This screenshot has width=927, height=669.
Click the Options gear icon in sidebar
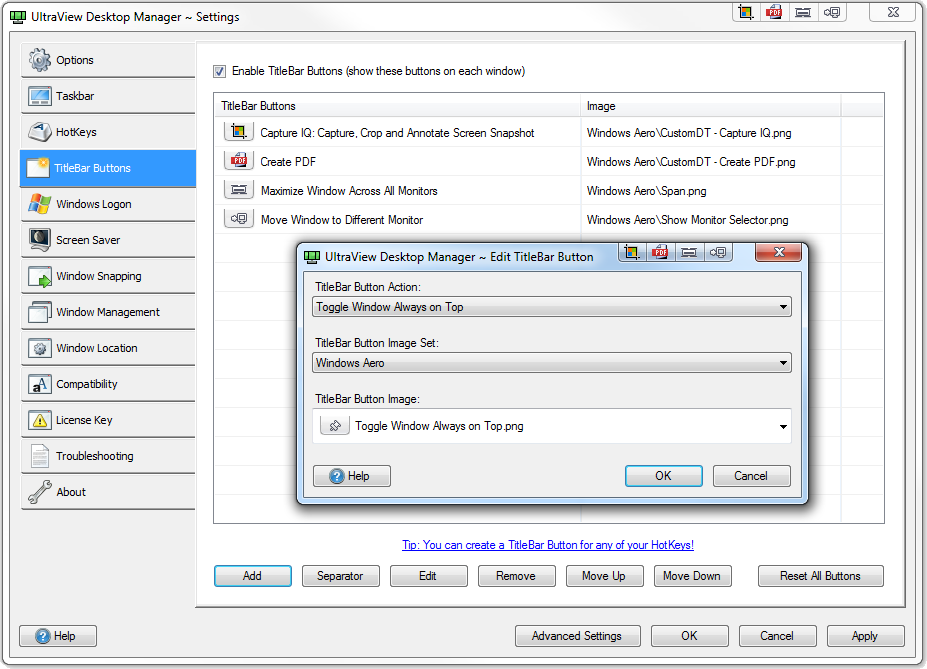pos(40,60)
